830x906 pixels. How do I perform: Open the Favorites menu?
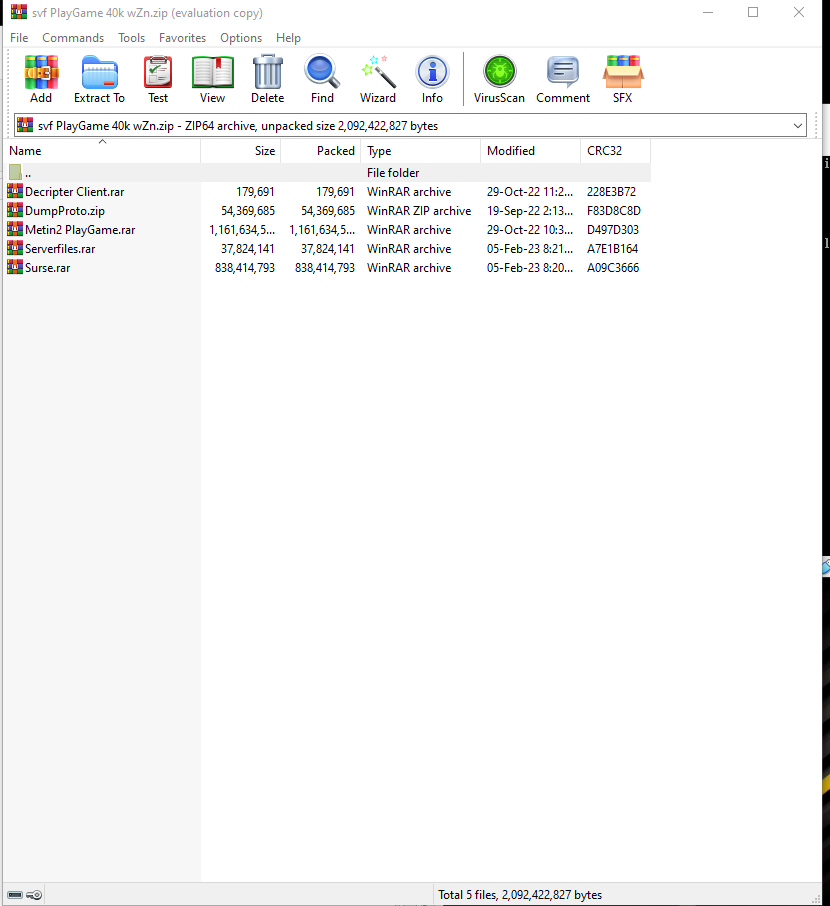click(x=182, y=38)
